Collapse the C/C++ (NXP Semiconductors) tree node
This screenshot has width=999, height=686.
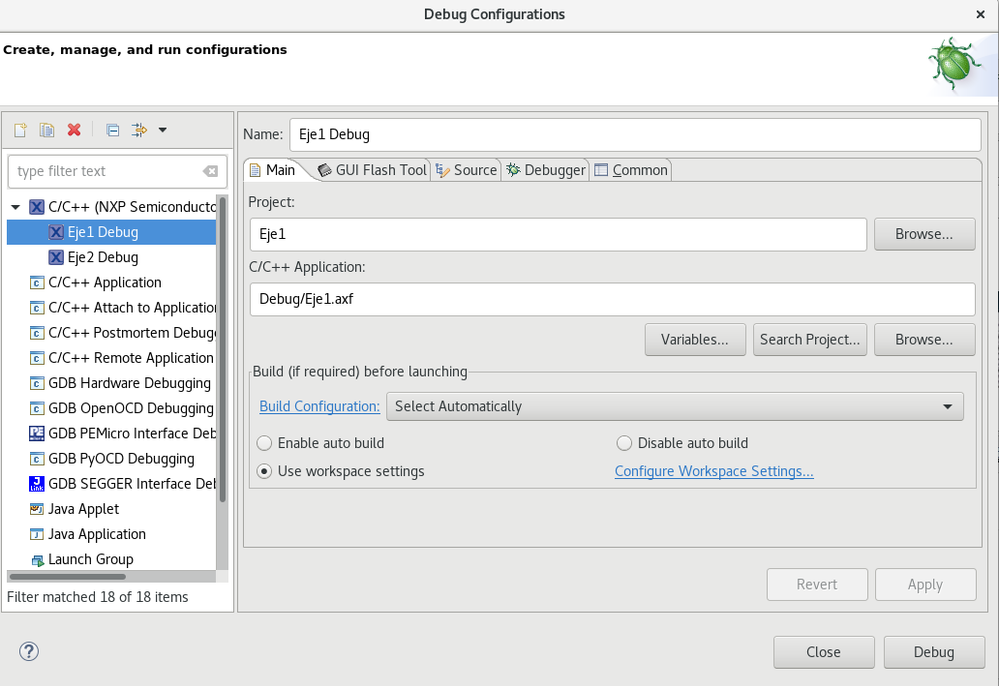pyautogui.click(x=16, y=207)
